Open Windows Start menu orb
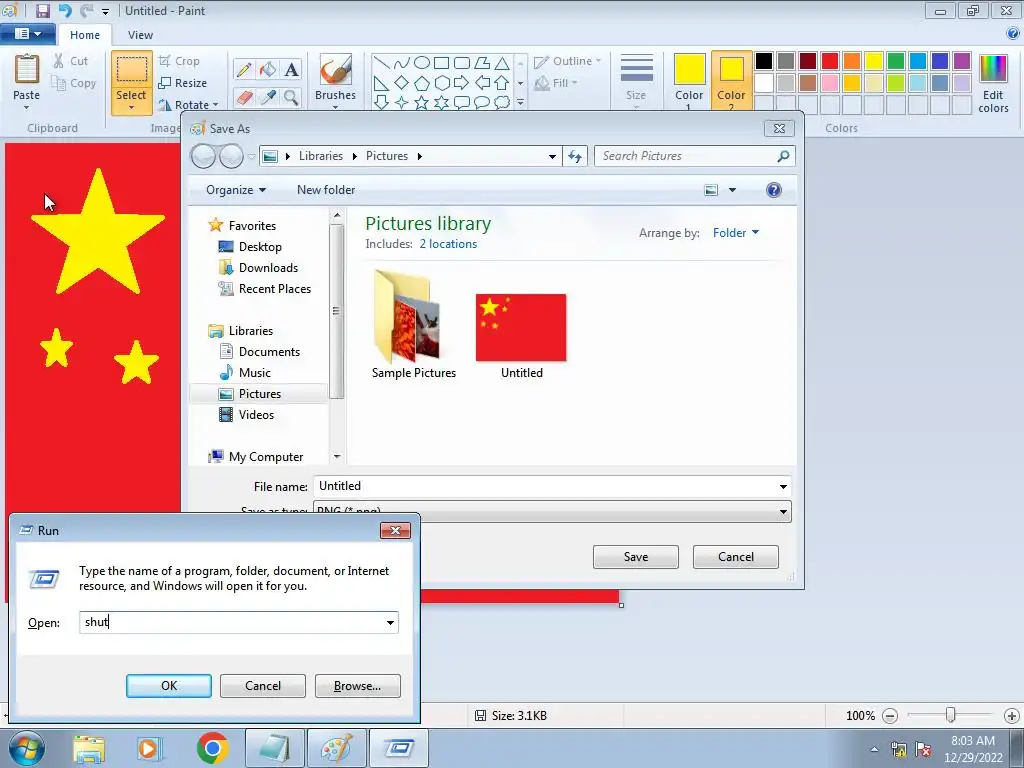The width and height of the screenshot is (1024, 768). pyautogui.click(x=27, y=748)
